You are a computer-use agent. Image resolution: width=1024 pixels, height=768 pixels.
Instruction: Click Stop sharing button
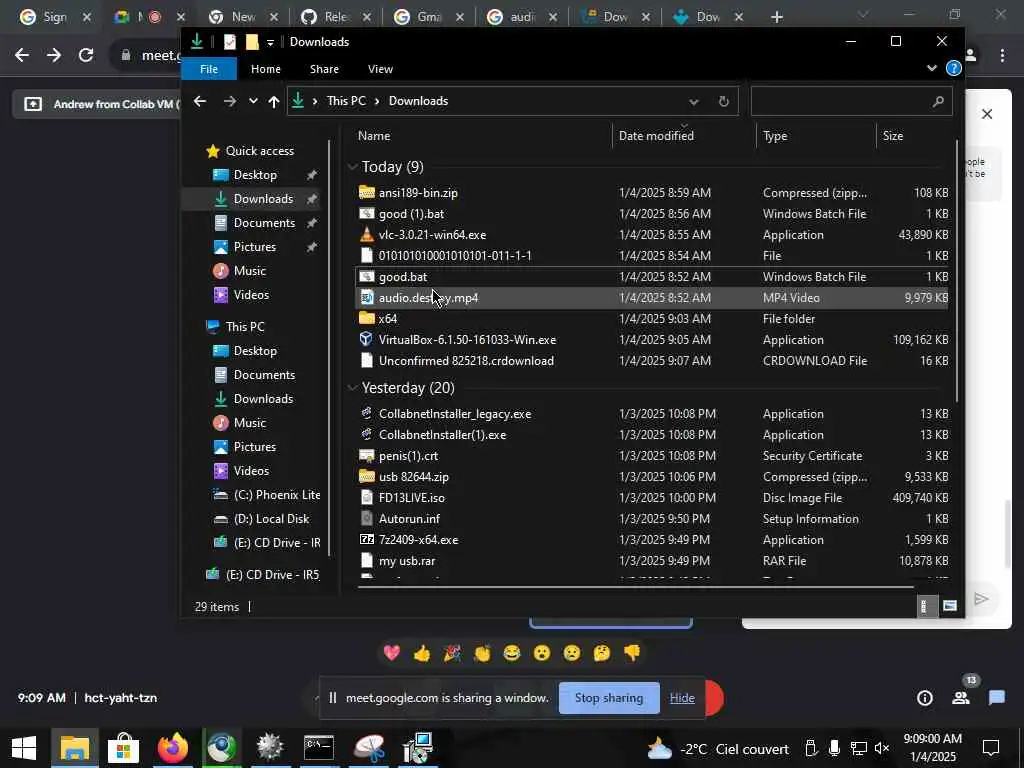pyautogui.click(x=609, y=698)
